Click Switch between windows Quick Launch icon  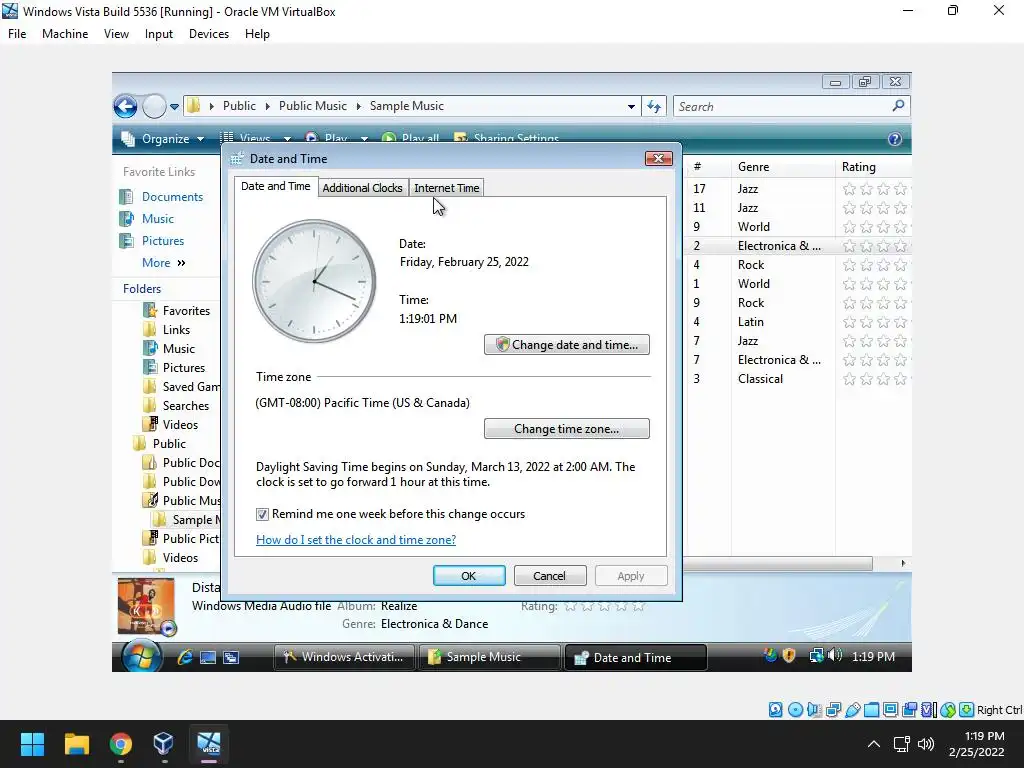click(231, 658)
